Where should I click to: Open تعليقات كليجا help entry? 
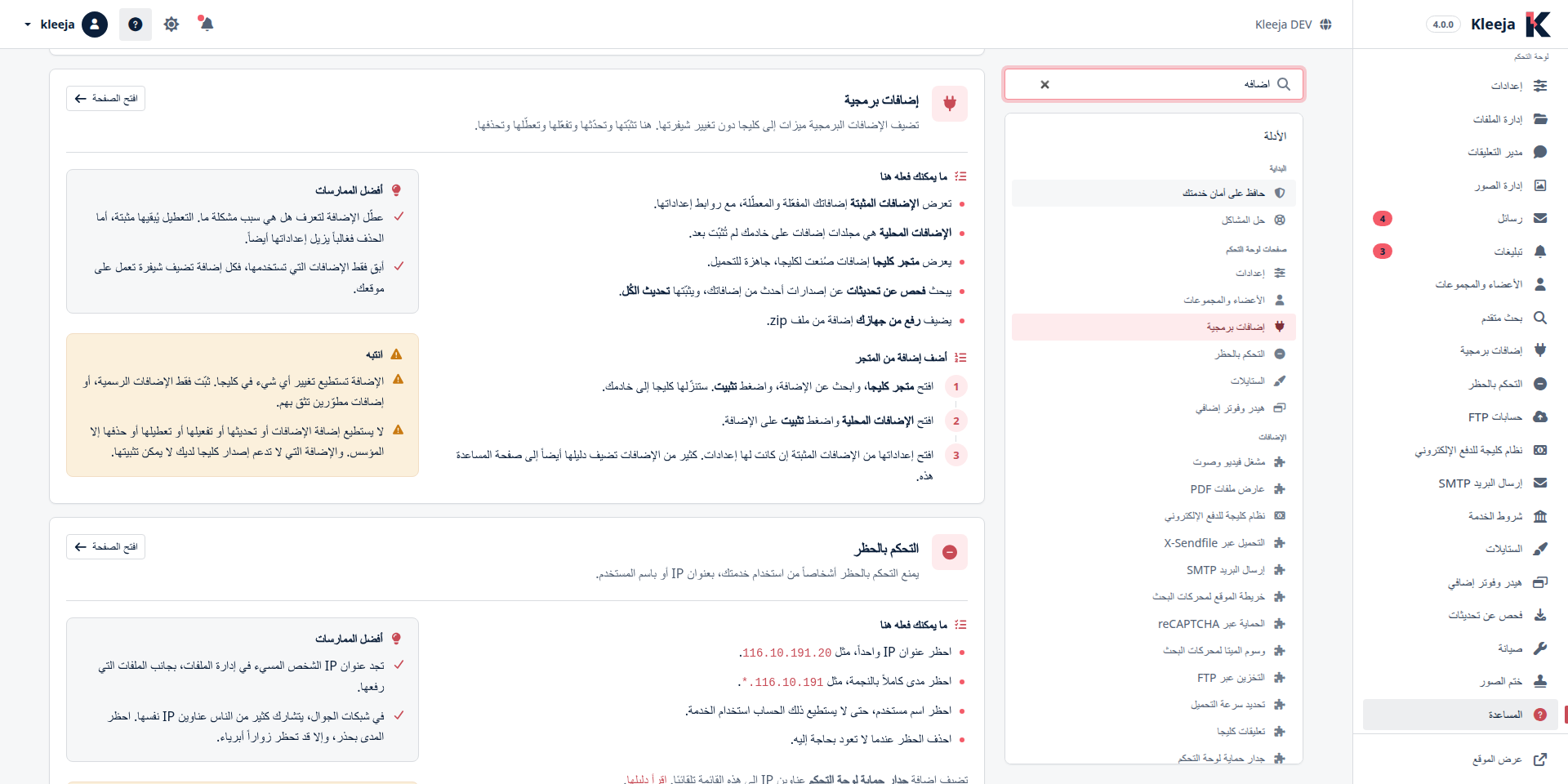[x=1153, y=731]
